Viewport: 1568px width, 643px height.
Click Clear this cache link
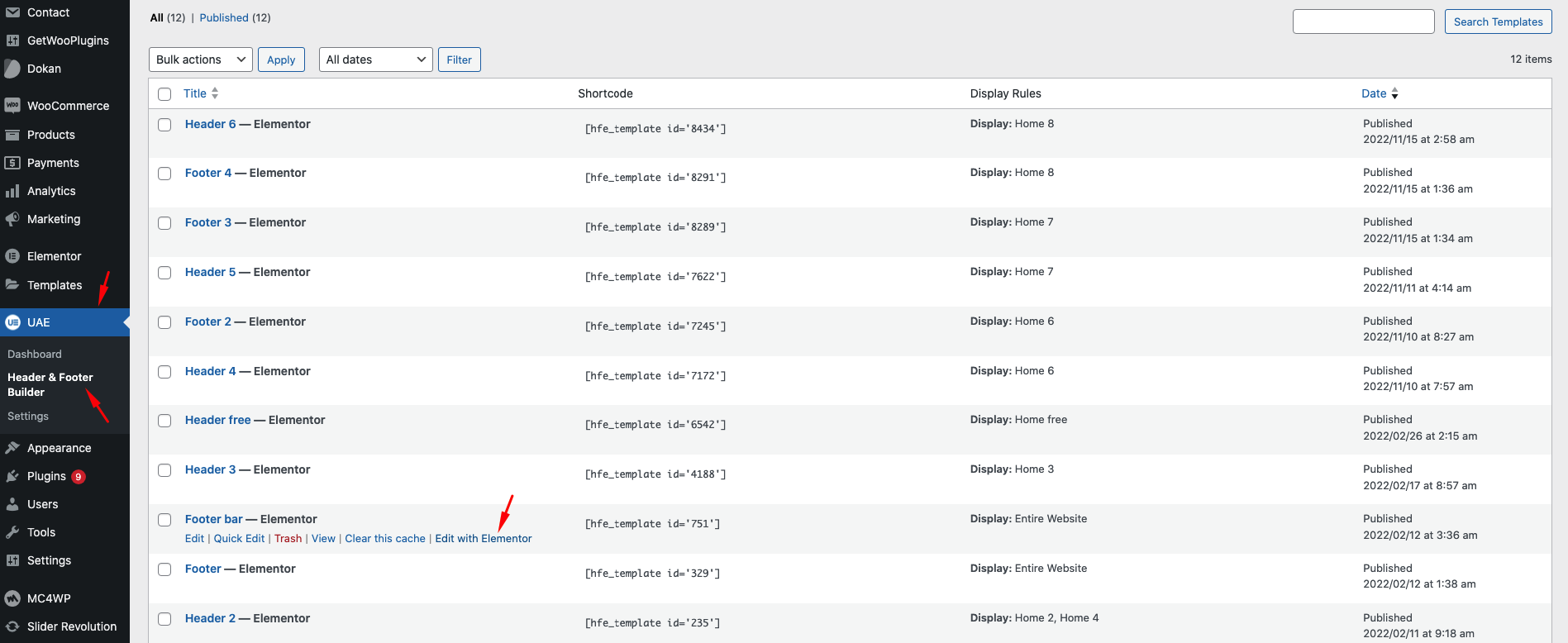[385, 538]
